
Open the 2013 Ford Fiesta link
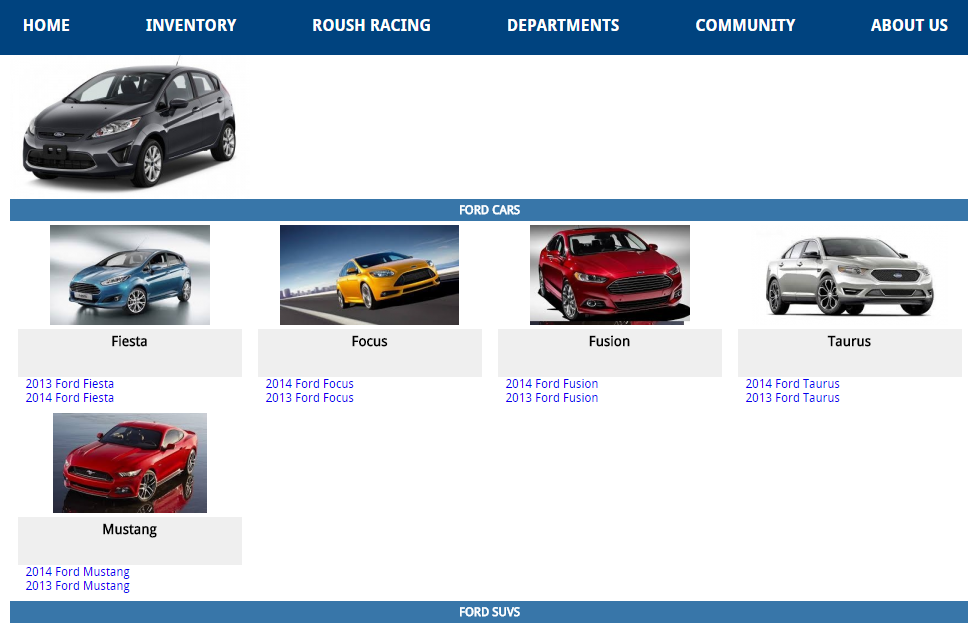pos(70,383)
